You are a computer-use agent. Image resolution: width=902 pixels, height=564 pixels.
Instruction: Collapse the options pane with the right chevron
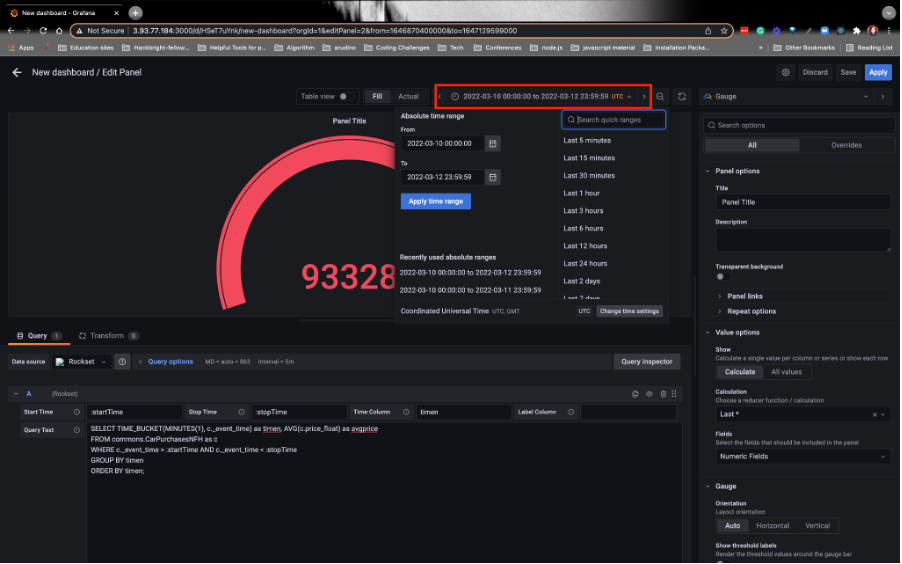coord(882,97)
